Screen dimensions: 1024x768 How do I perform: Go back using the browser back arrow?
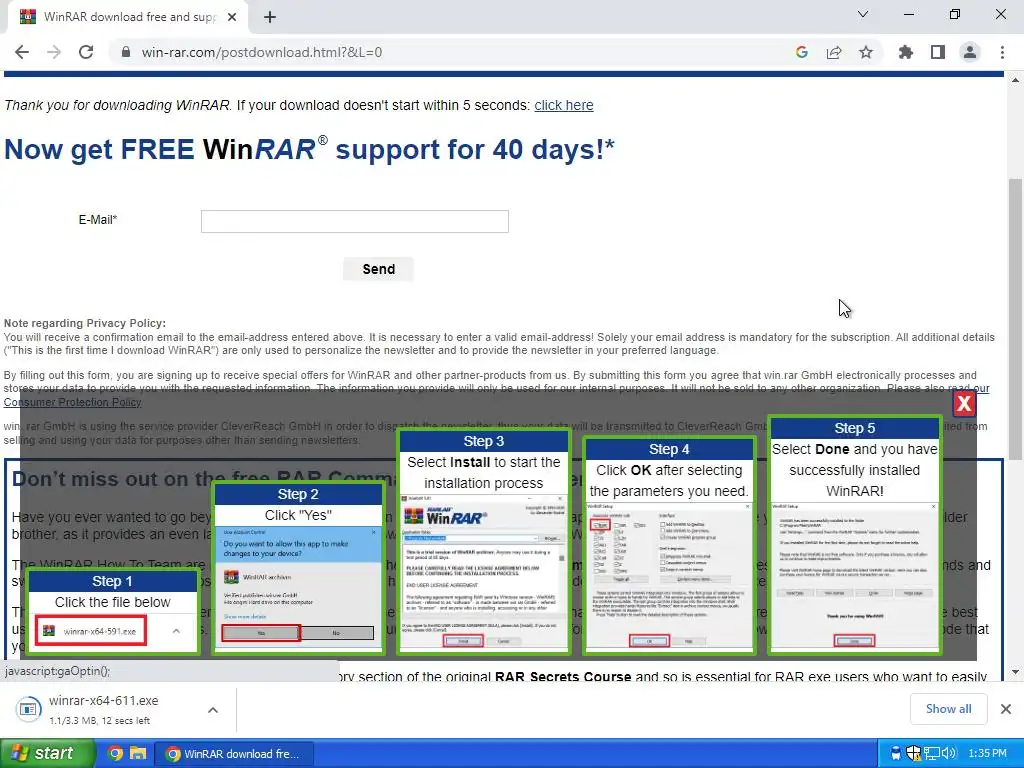pos(22,52)
